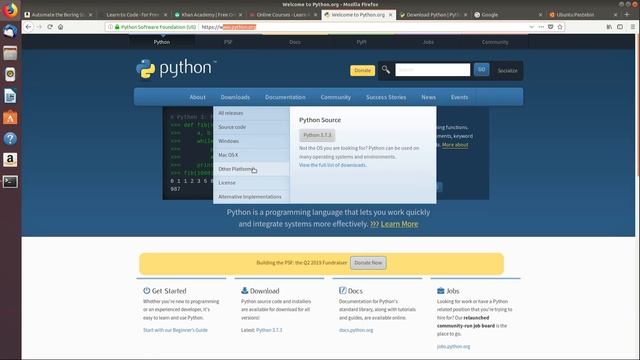Reload the current page
Viewport: 640px width, 360px height.
50,27
